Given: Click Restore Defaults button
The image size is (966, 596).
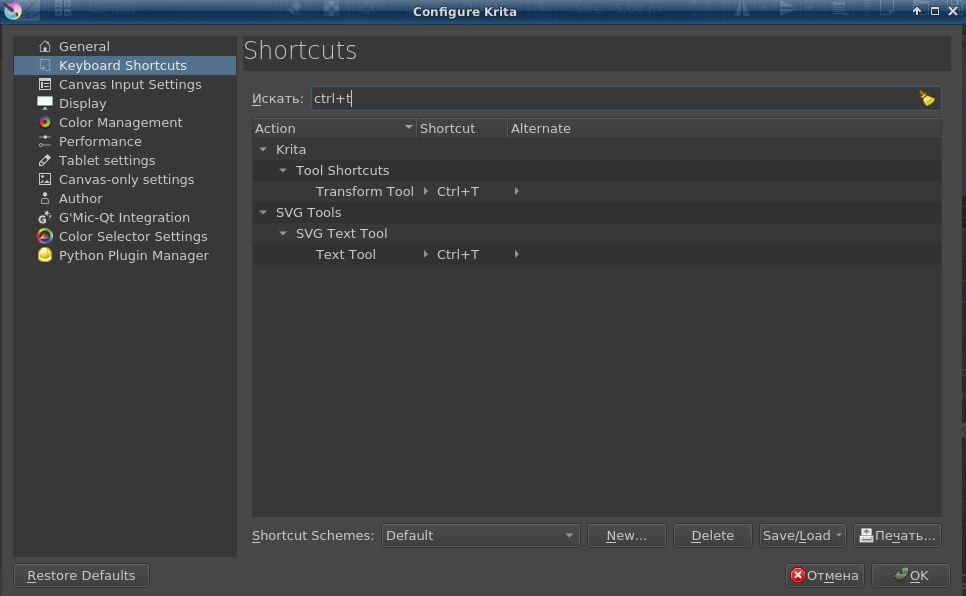Looking at the screenshot, I should pos(81,575).
